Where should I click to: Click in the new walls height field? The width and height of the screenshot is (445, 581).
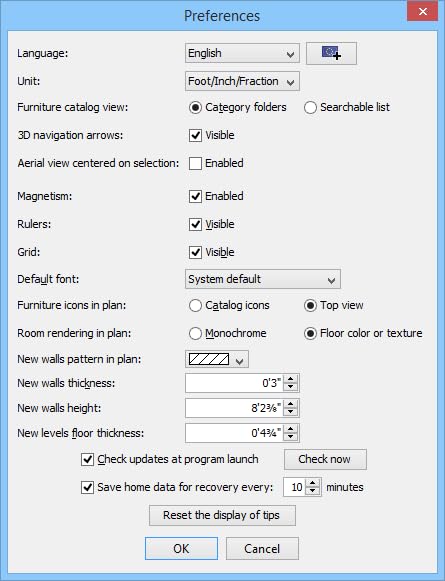pos(235,408)
